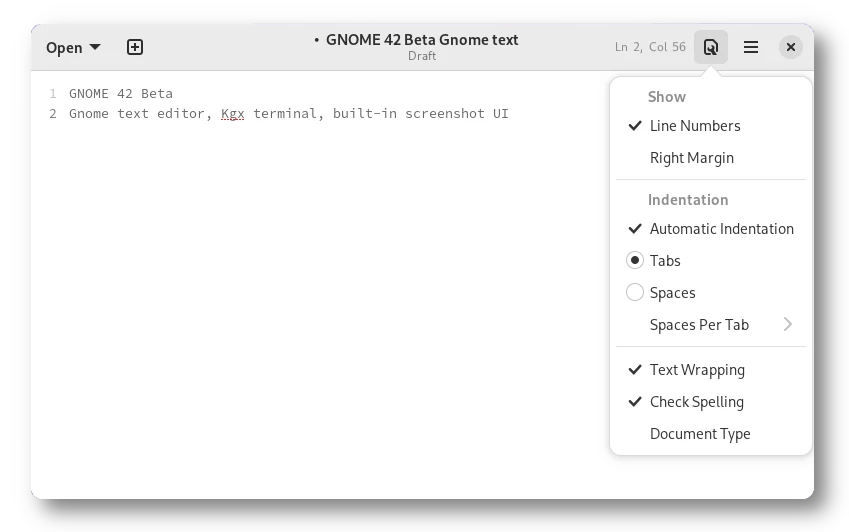Click the new tab plus icon
This screenshot has width=849, height=532.
(135, 47)
